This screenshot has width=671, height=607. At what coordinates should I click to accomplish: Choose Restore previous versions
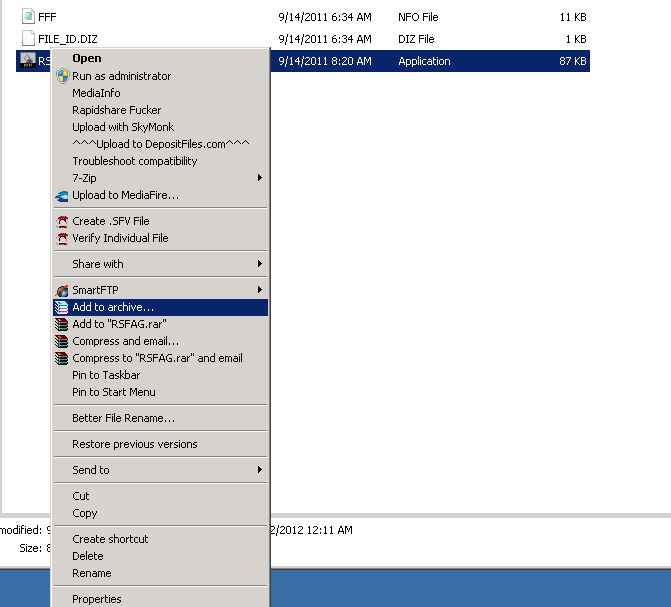pos(134,444)
